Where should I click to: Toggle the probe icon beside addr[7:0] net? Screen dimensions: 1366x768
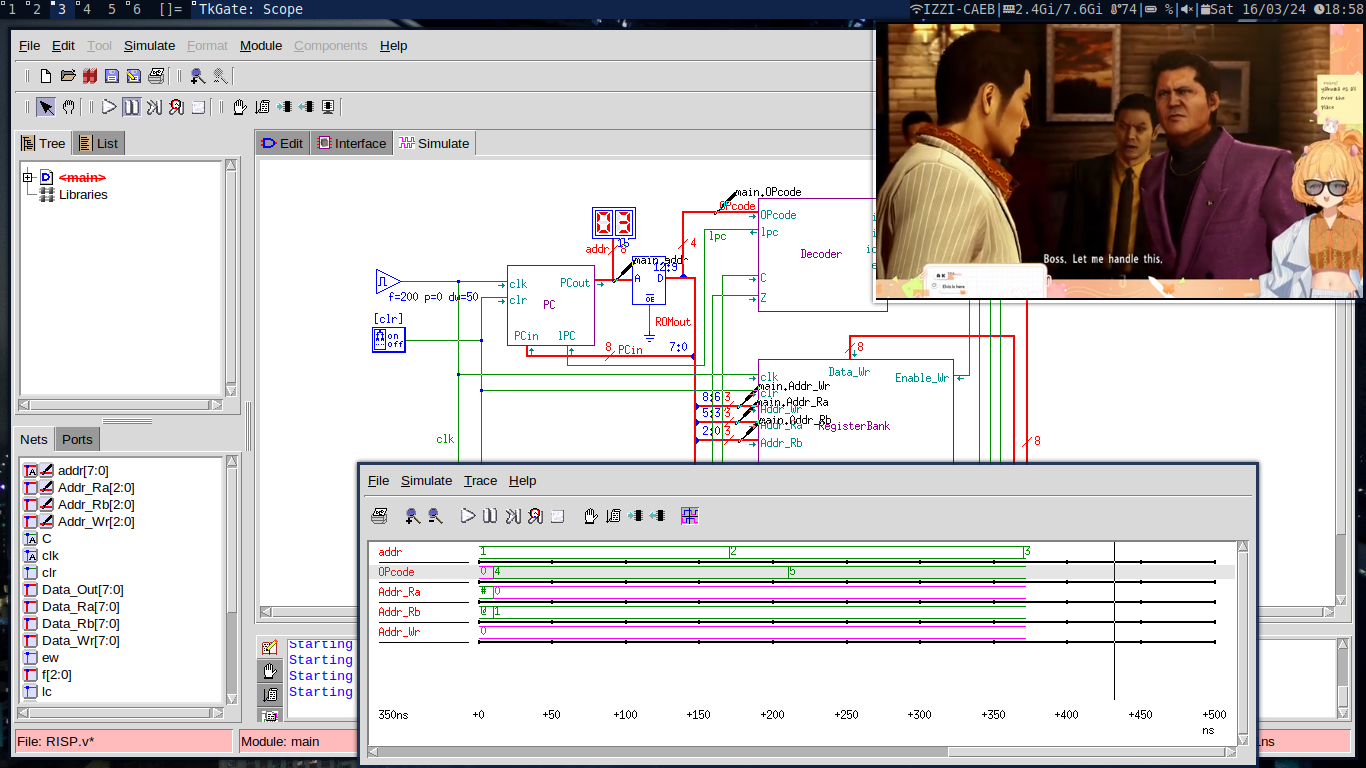pos(47,471)
